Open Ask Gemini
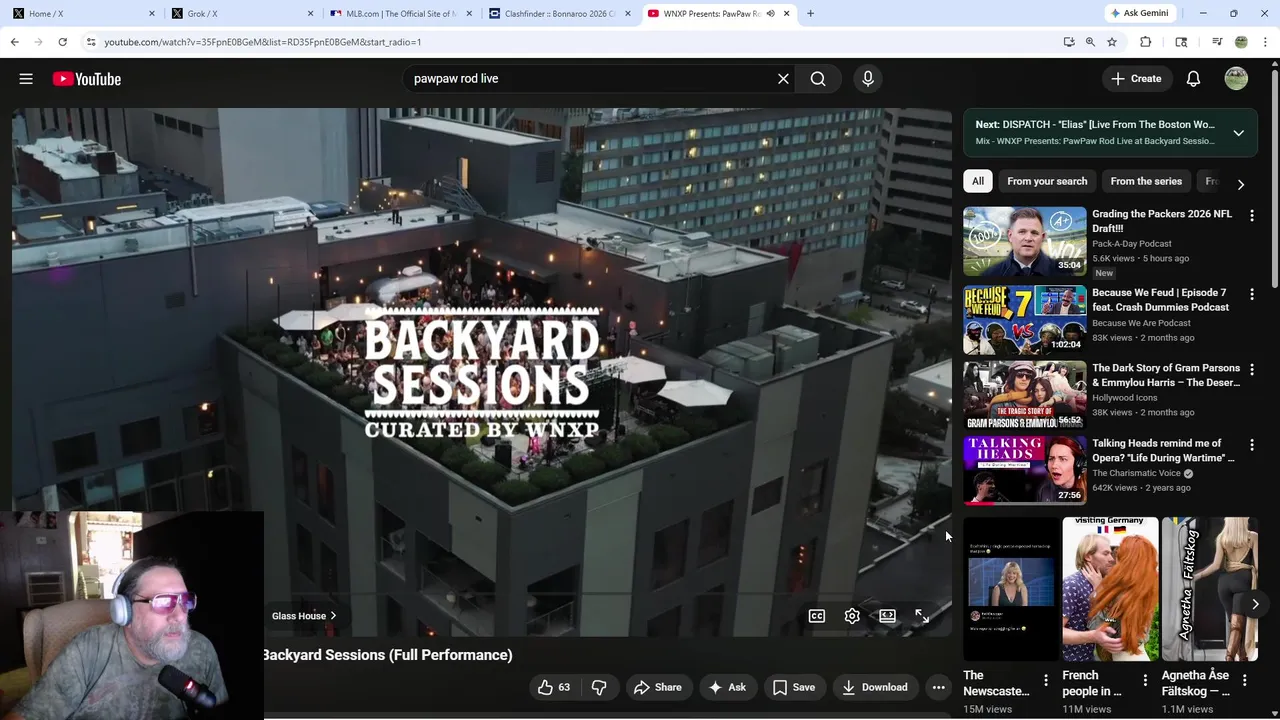The height and width of the screenshot is (720, 1280). click(1141, 13)
